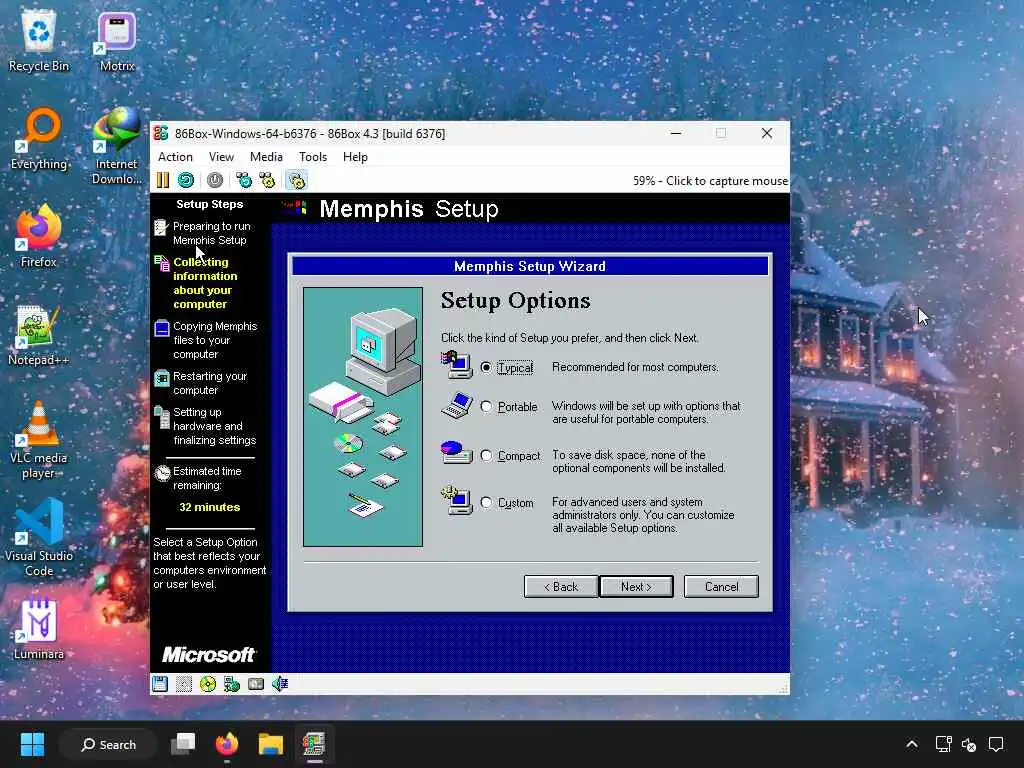Open Notepad++ desktop shortcut
Image resolution: width=1024 pixels, height=768 pixels.
pos(39,336)
